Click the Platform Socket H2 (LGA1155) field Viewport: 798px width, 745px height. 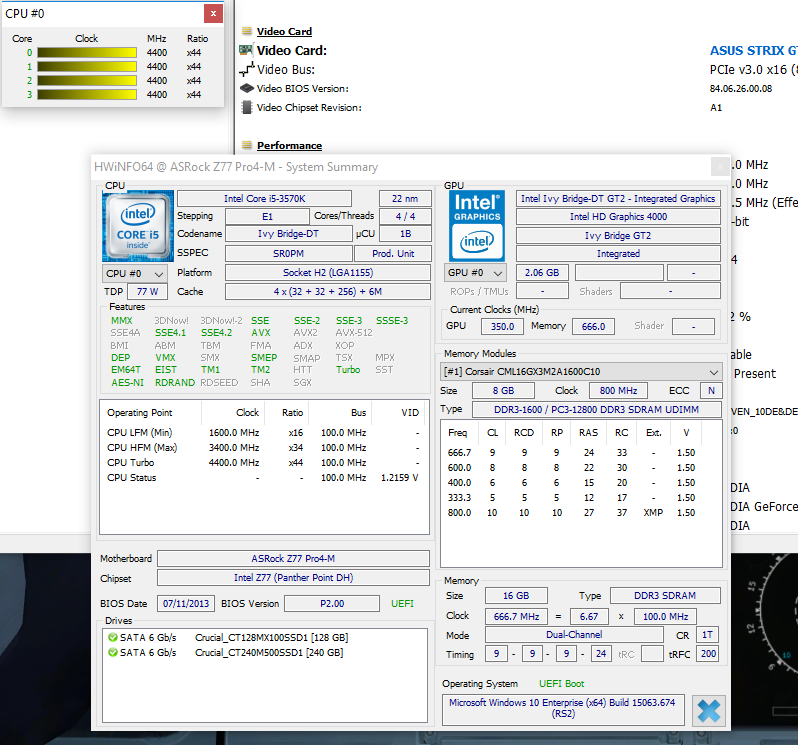[x=328, y=273]
